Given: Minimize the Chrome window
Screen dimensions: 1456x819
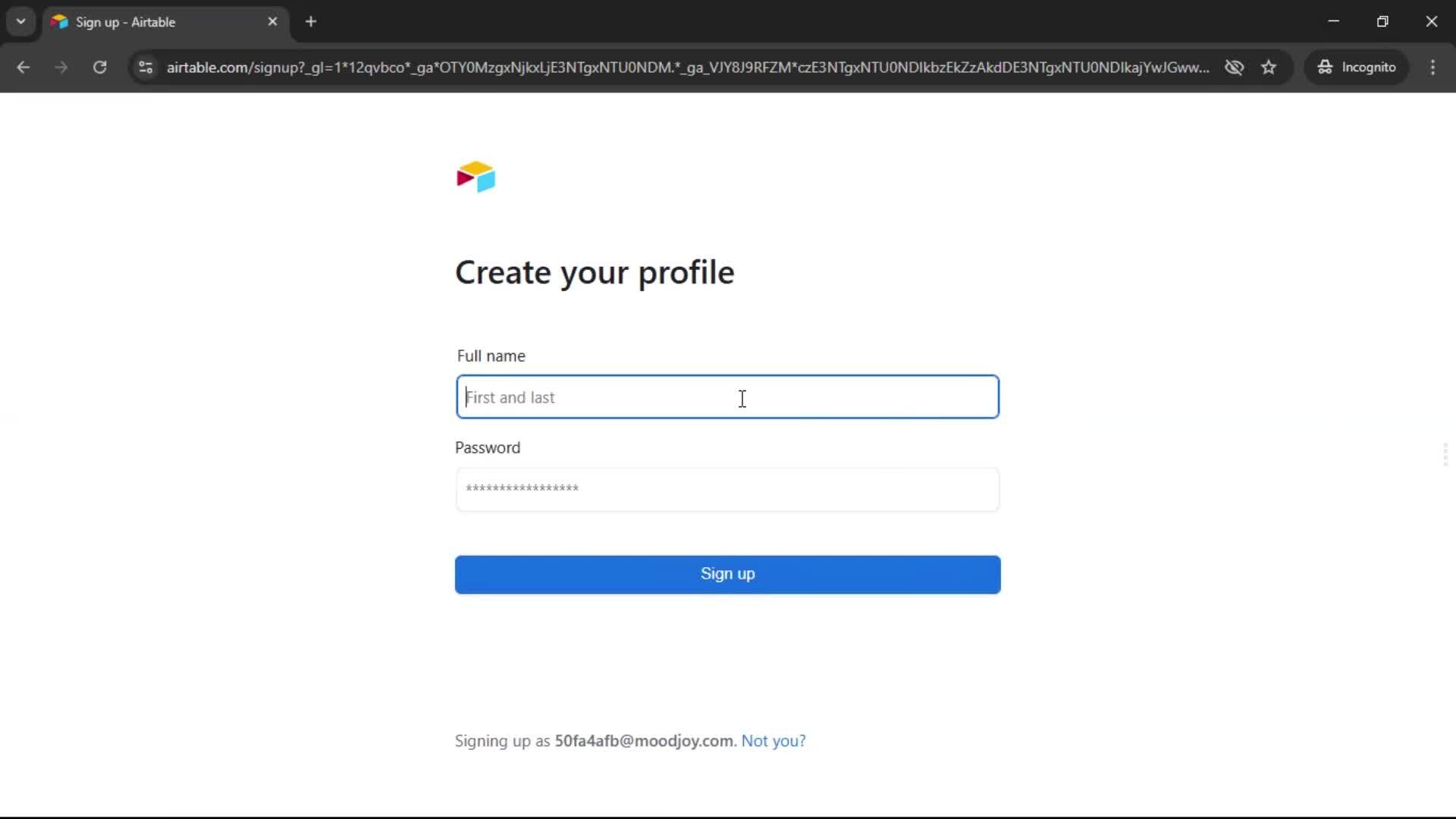Looking at the screenshot, I should 1334,22.
